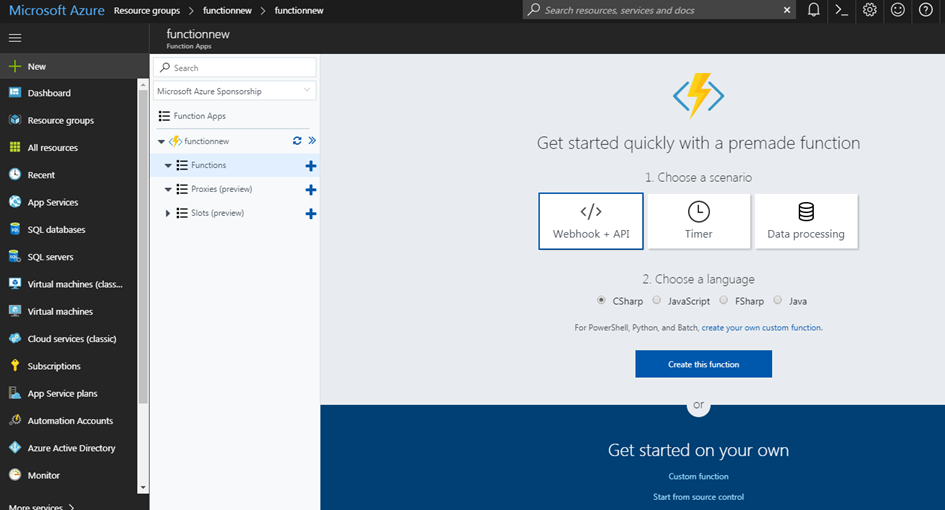This screenshot has height=510, width=945.
Task: Click the sidebar scrollbar up arrow
Action: pyautogui.click(x=143, y=84)
